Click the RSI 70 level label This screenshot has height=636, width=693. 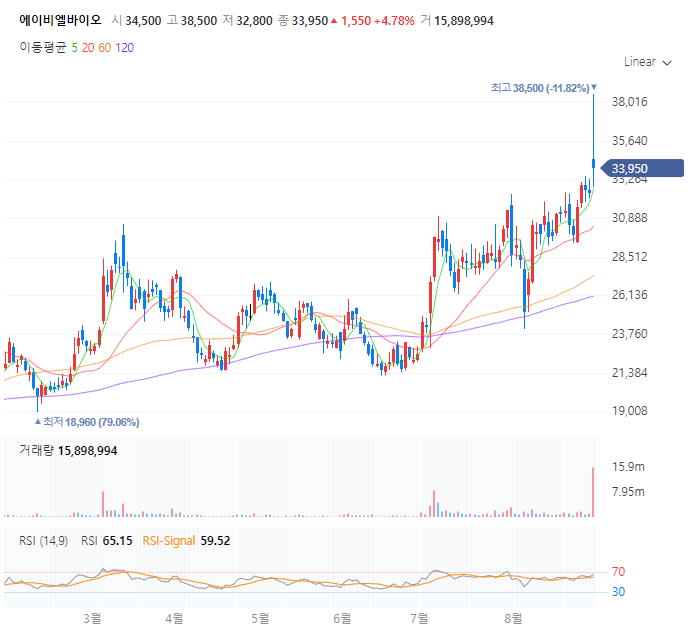tap(618, 572)
